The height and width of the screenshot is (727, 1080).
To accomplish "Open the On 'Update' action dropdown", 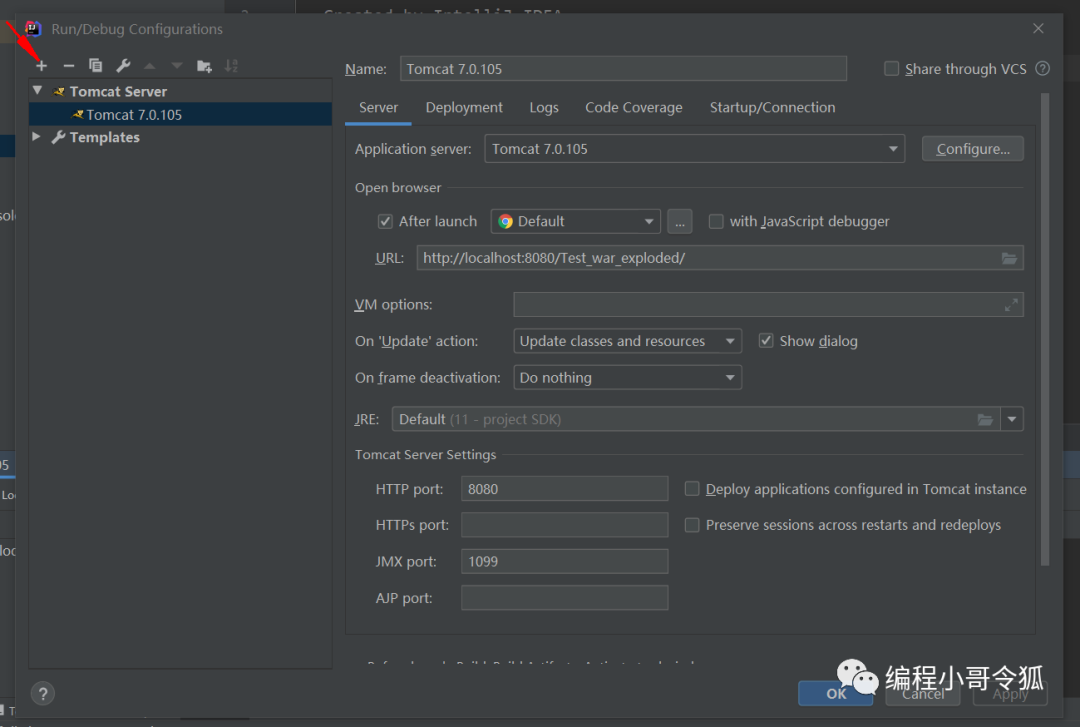I will click(x=627, y=340).
